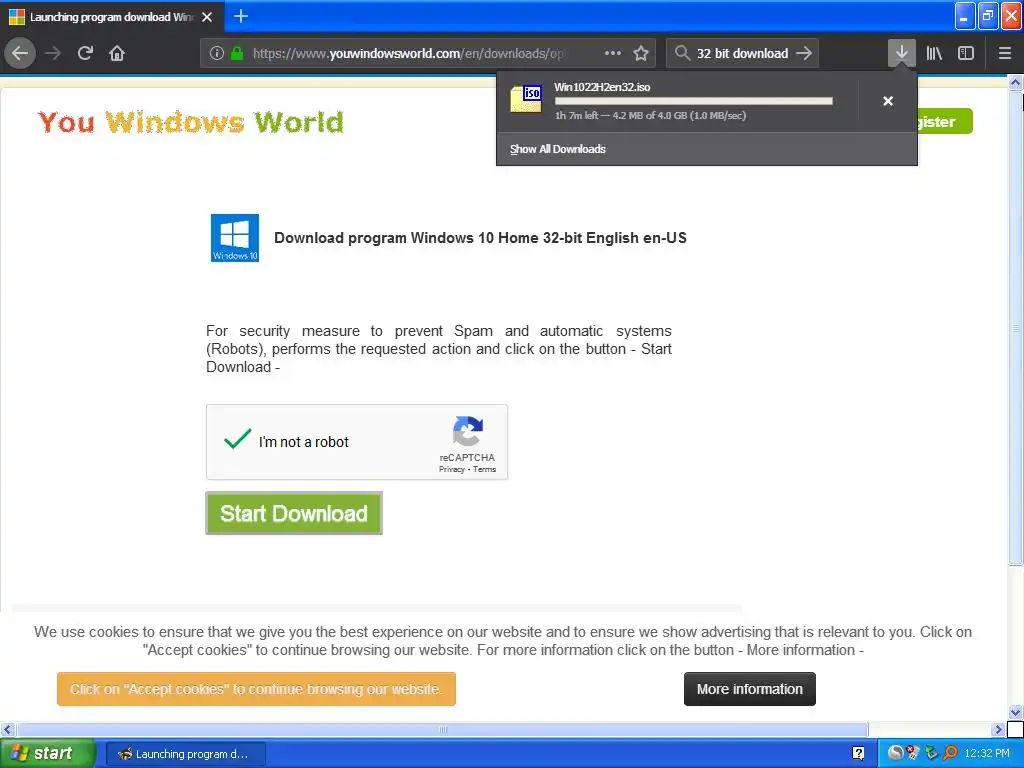Bookmark this page with the star
Viewport: 1024px width, 768px height.
coord(641,54)
